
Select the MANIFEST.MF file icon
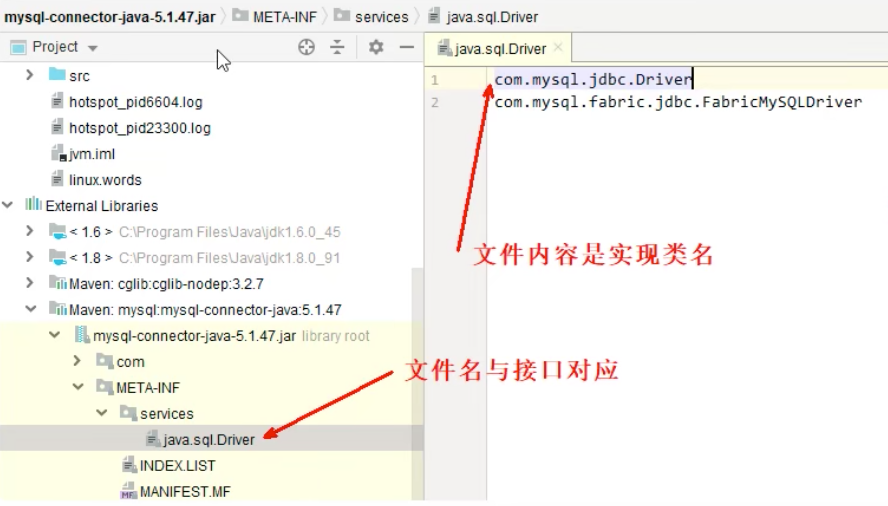[129, 491]
